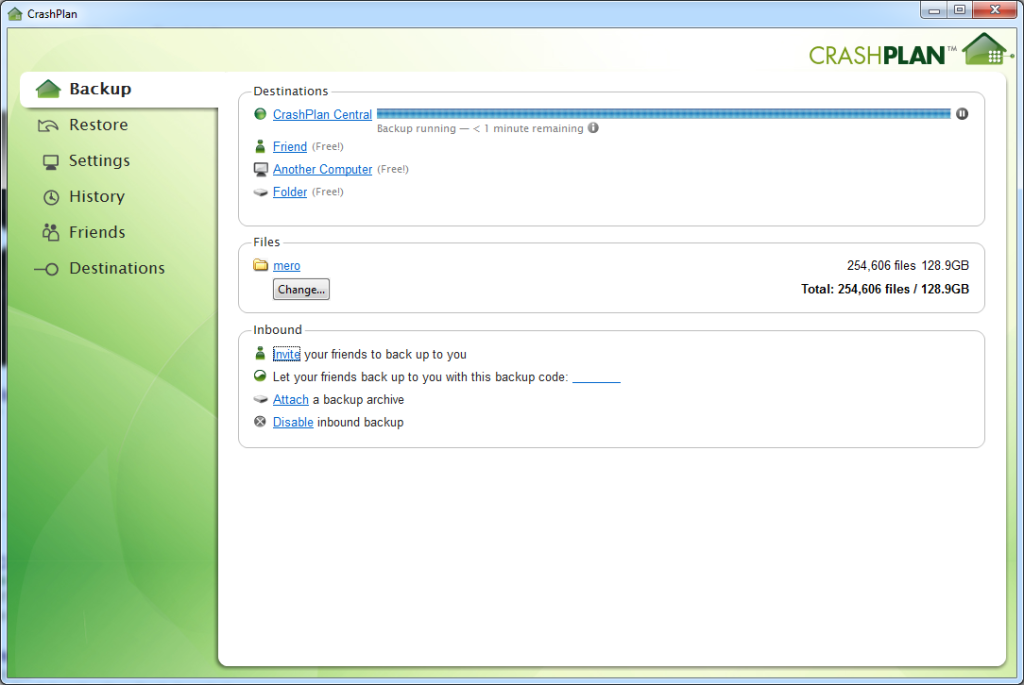Click the '254,606 files 128.9GB' text

coord(908,265)
